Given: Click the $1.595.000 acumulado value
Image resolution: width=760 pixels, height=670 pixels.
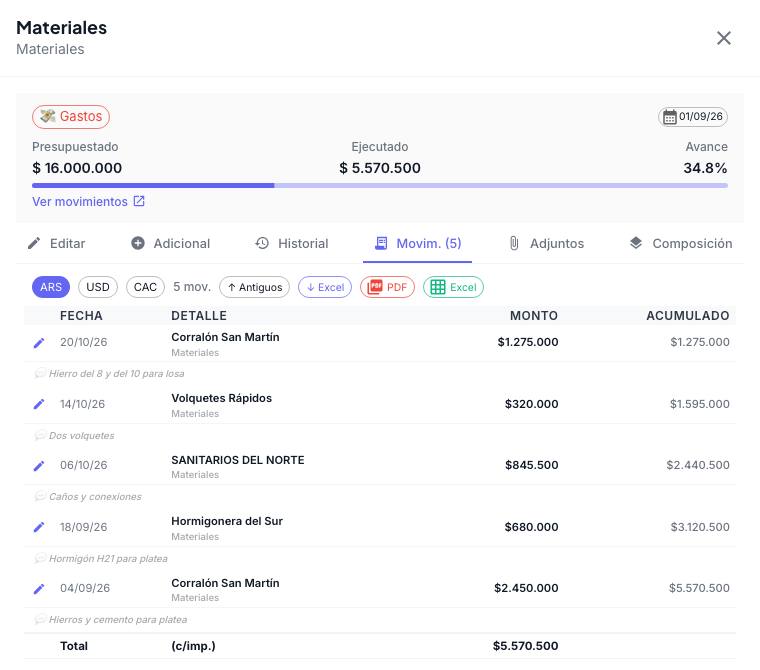Looking at the screenshot, I should point(699,404).
